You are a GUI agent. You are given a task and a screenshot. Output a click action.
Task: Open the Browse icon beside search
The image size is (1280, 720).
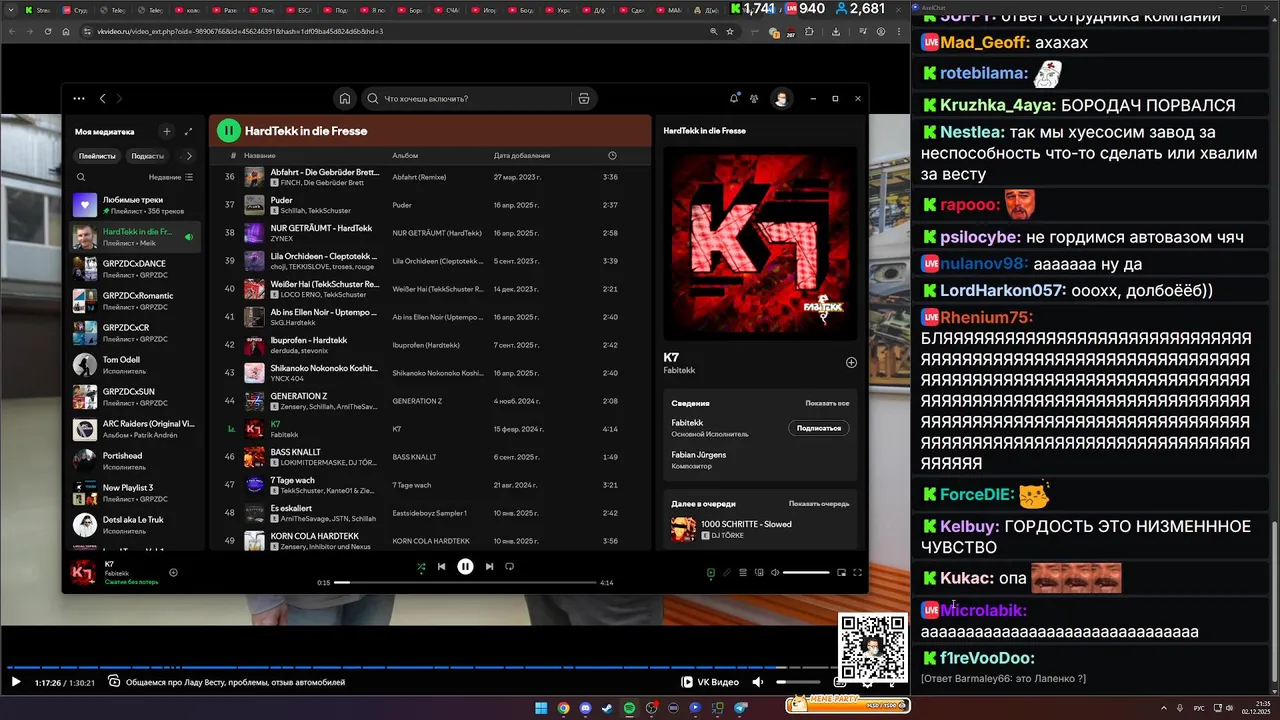(x=583, y=99)
